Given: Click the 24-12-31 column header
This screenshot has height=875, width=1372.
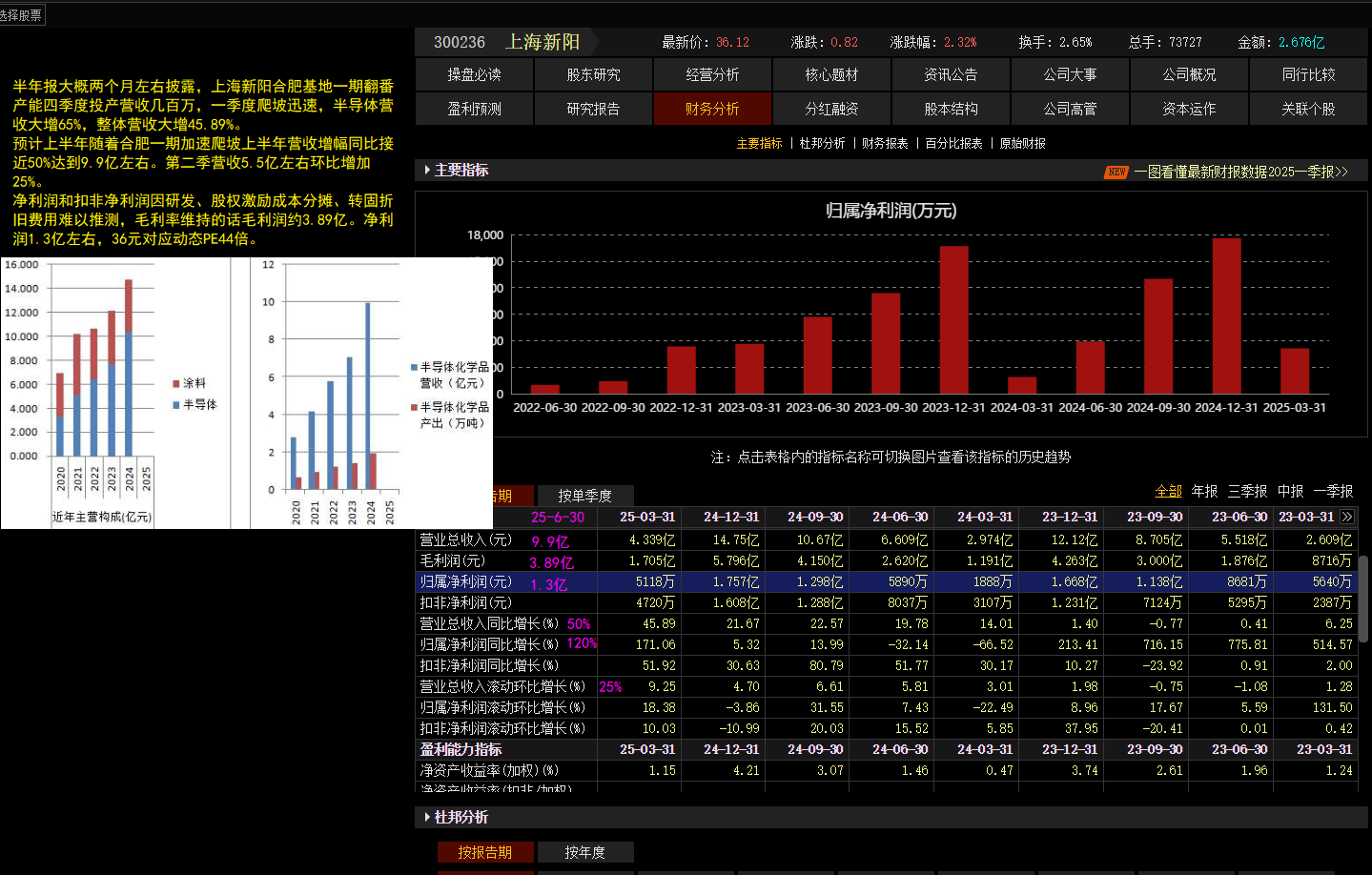Looking at the screenshot, I should 731,517.
